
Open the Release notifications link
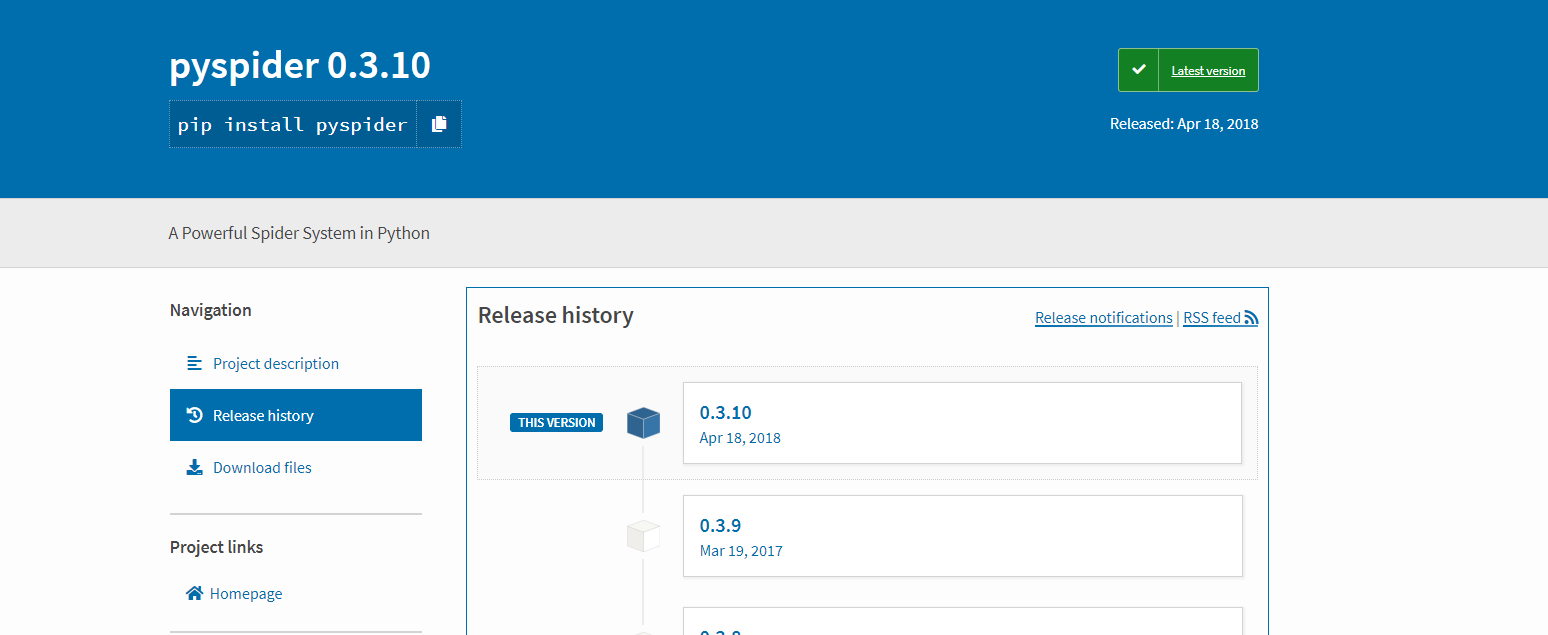coord(1104,318)
